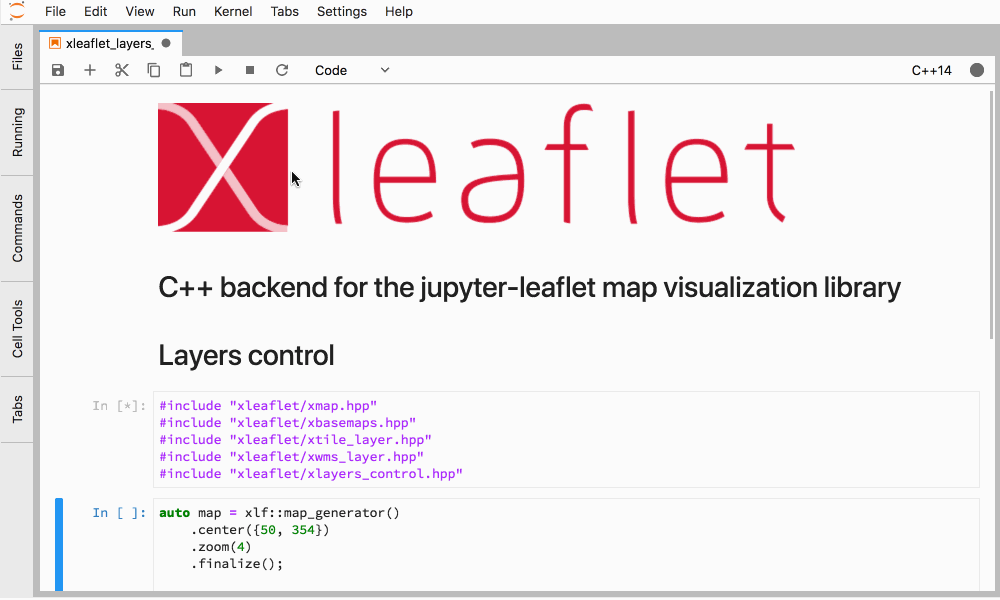The width and height of the screenshot is (1000, 600).
Task: Open the File menu
Action: (55, 11)
